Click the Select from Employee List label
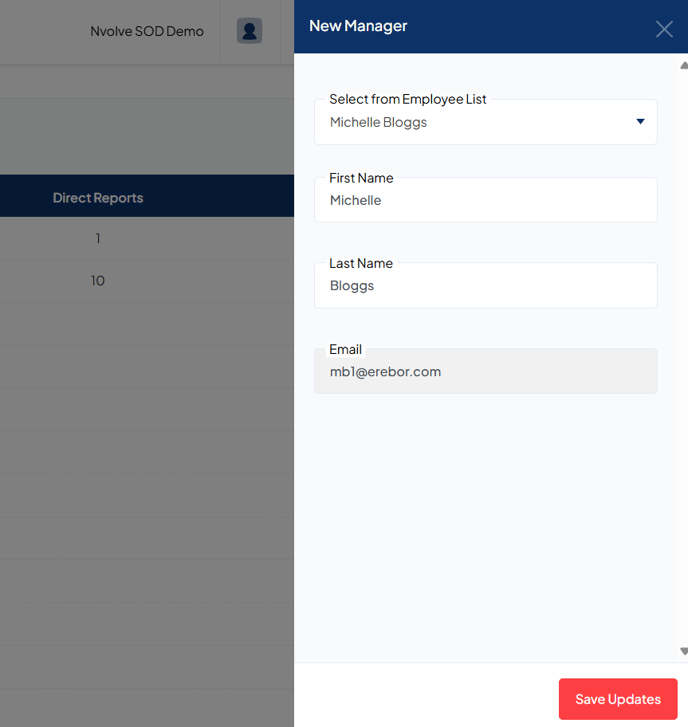Viewport: 688px width, 727px height. 408,99
